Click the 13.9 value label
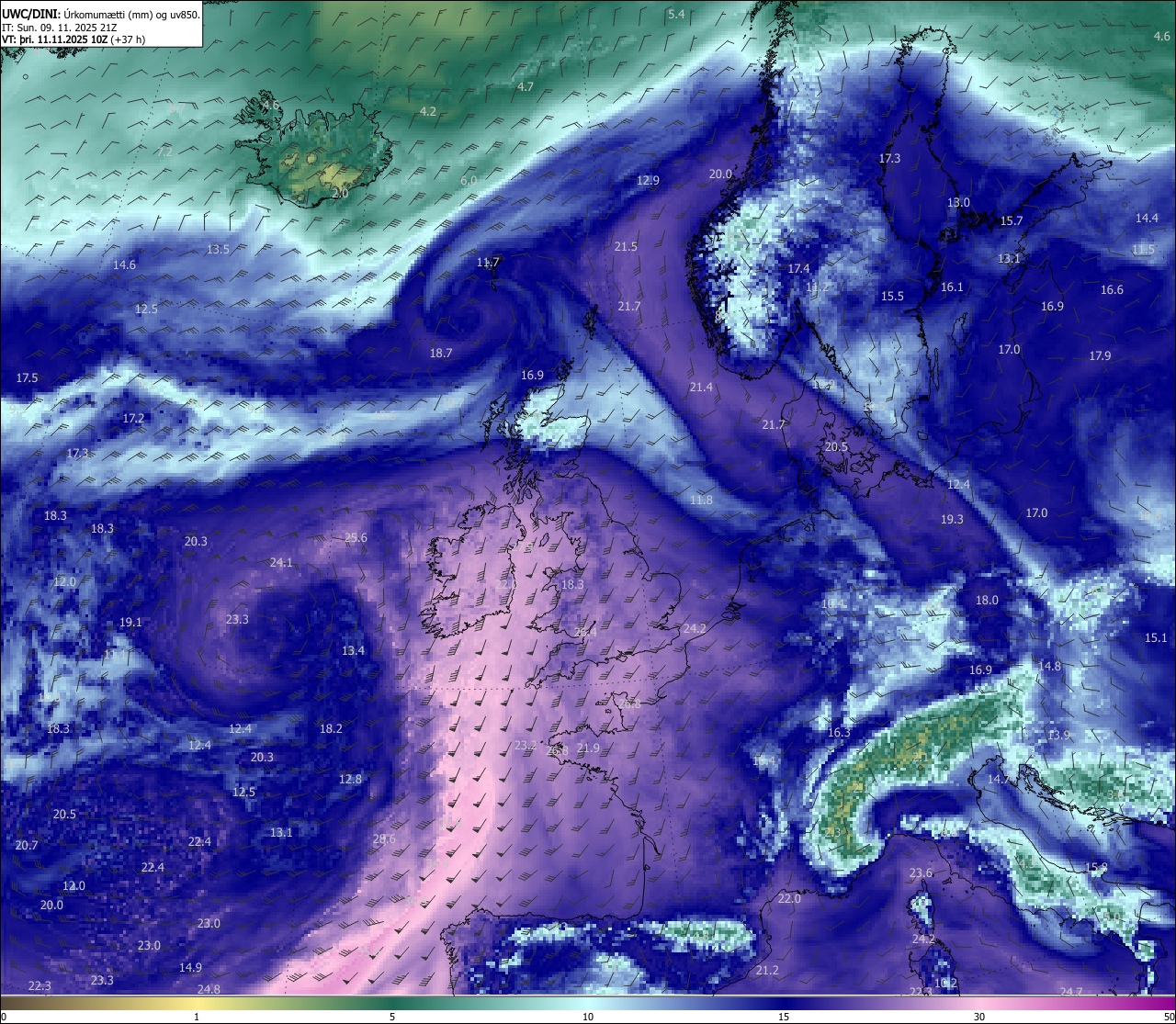Image resolution: width=1176 pixels, height=1024 pixels. pyautogui.click(x=1058, y=735)
